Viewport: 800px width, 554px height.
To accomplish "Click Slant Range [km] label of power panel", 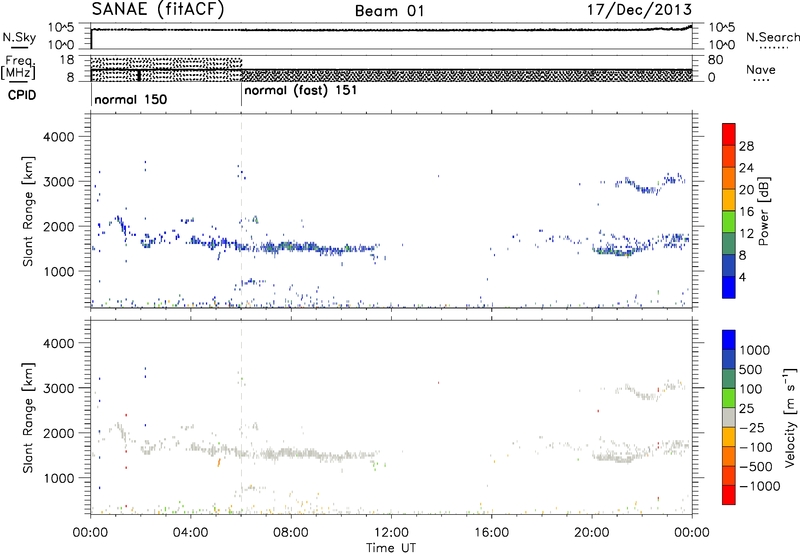I will coord(28,211).
